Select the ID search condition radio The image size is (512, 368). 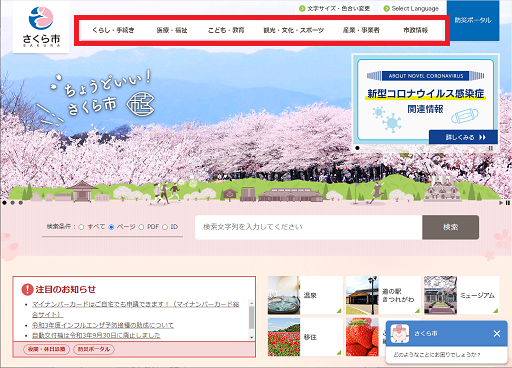pos(165,227)
